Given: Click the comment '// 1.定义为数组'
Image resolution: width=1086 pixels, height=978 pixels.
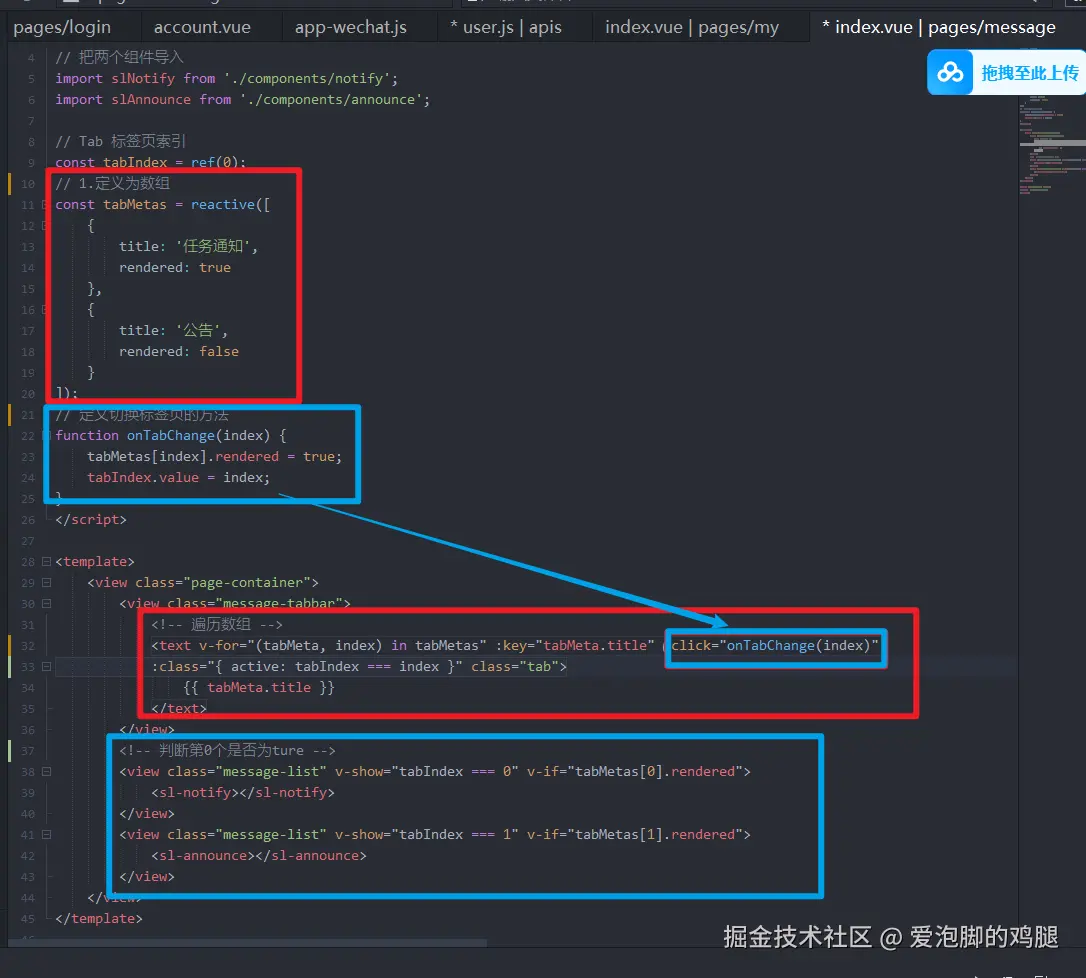Looking at the screenshot, I should click(112, 183).
